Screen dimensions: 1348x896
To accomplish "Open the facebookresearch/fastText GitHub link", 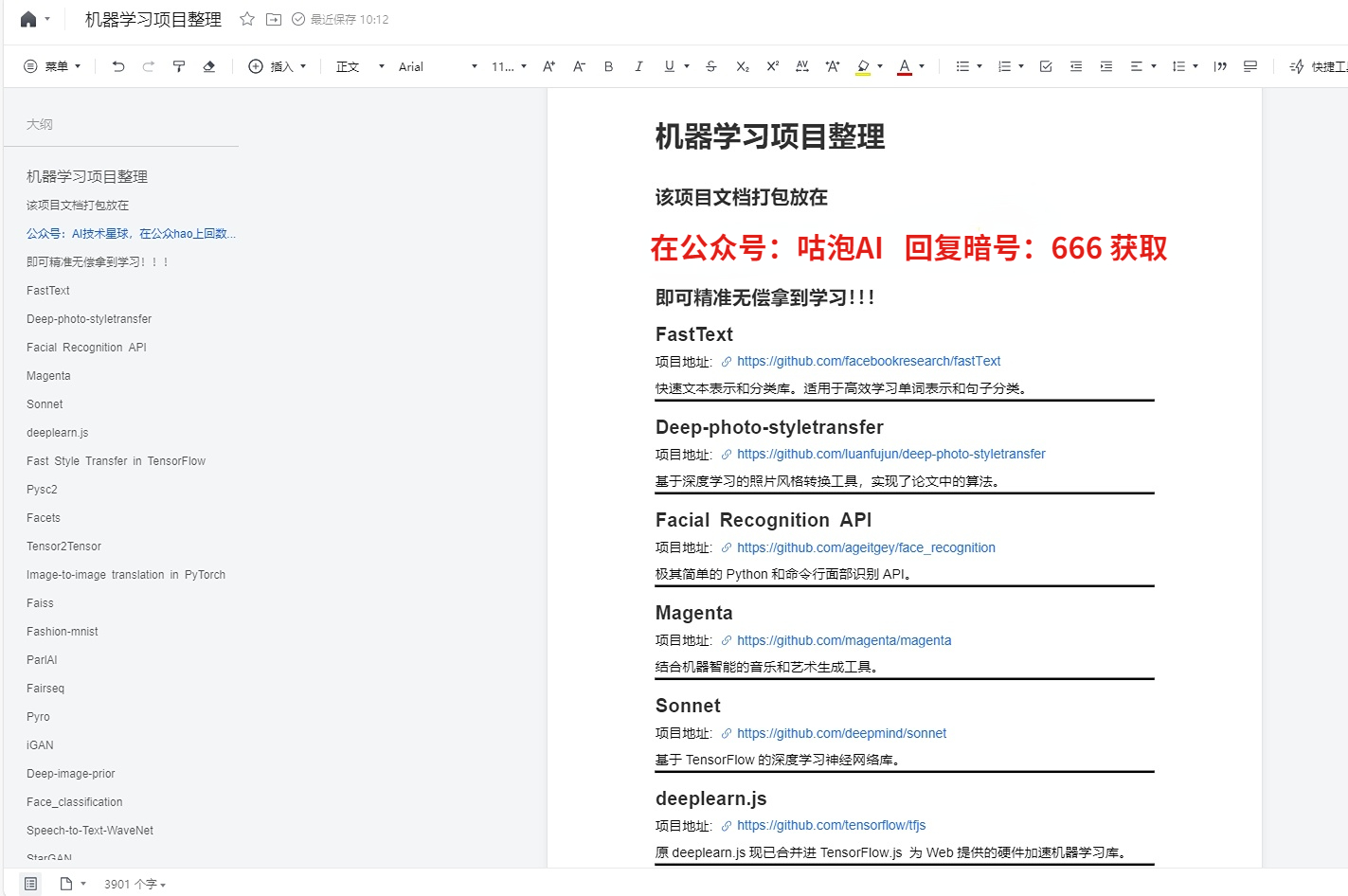I will (869, 362).
